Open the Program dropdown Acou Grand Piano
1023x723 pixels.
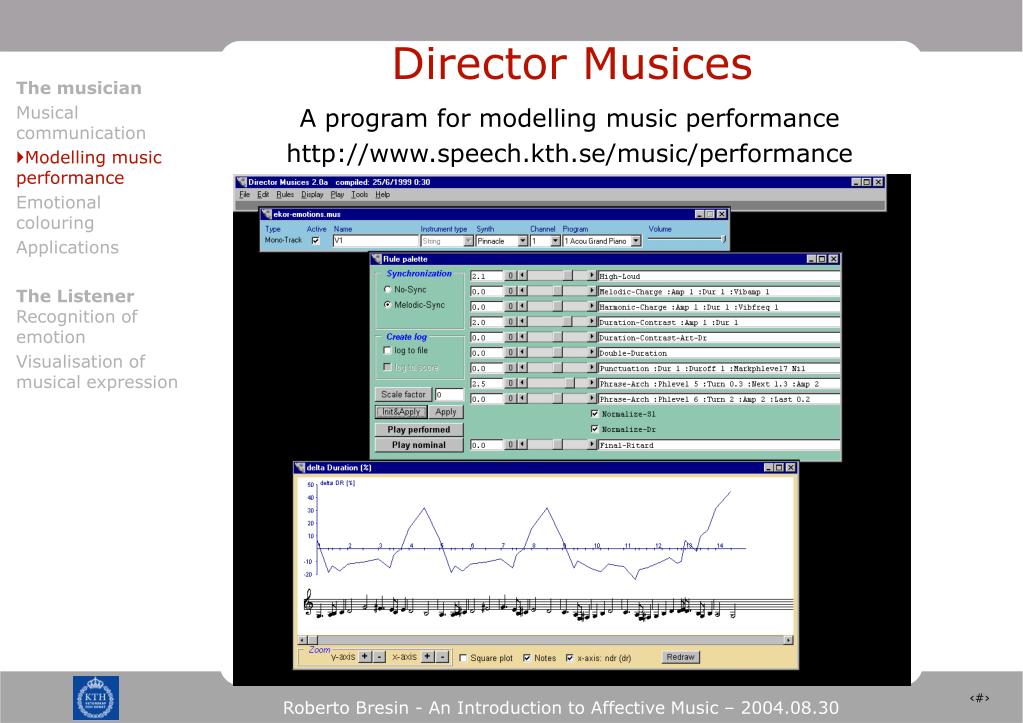636,241
